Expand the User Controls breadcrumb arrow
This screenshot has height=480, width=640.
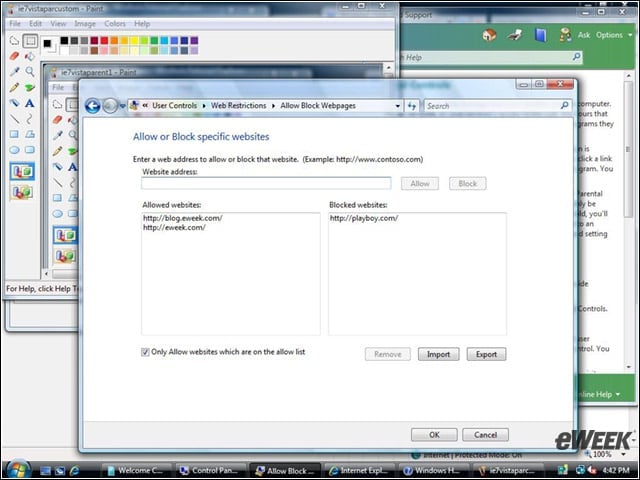[204, 106]
